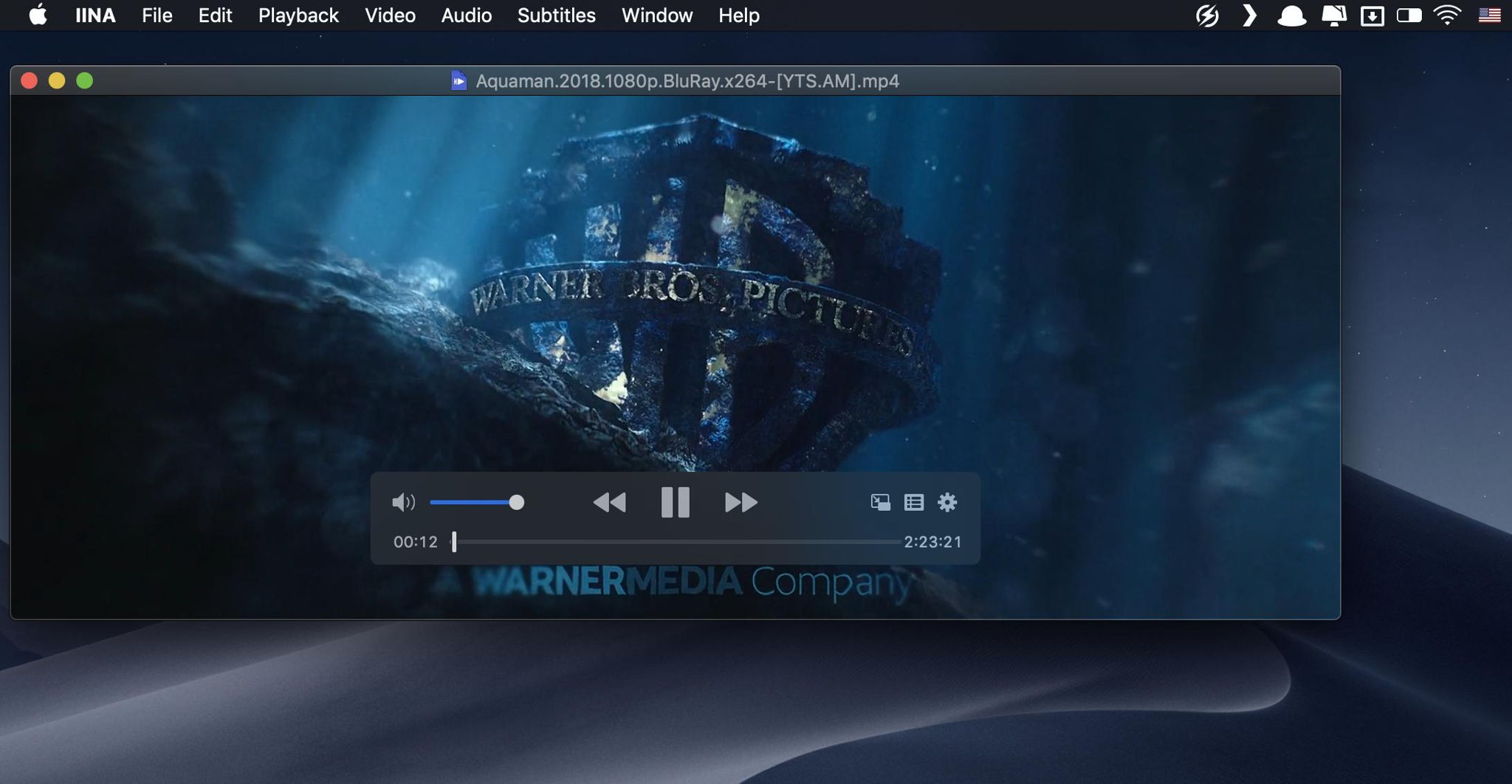
Task: Click the volume slider knob
Action: pos(517,503)
